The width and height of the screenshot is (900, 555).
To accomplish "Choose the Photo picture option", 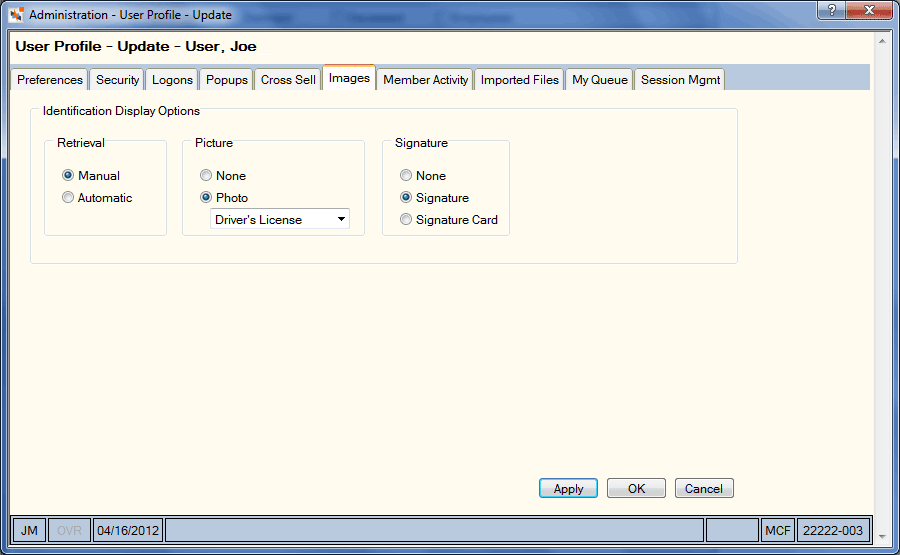I will pos(224,197).
